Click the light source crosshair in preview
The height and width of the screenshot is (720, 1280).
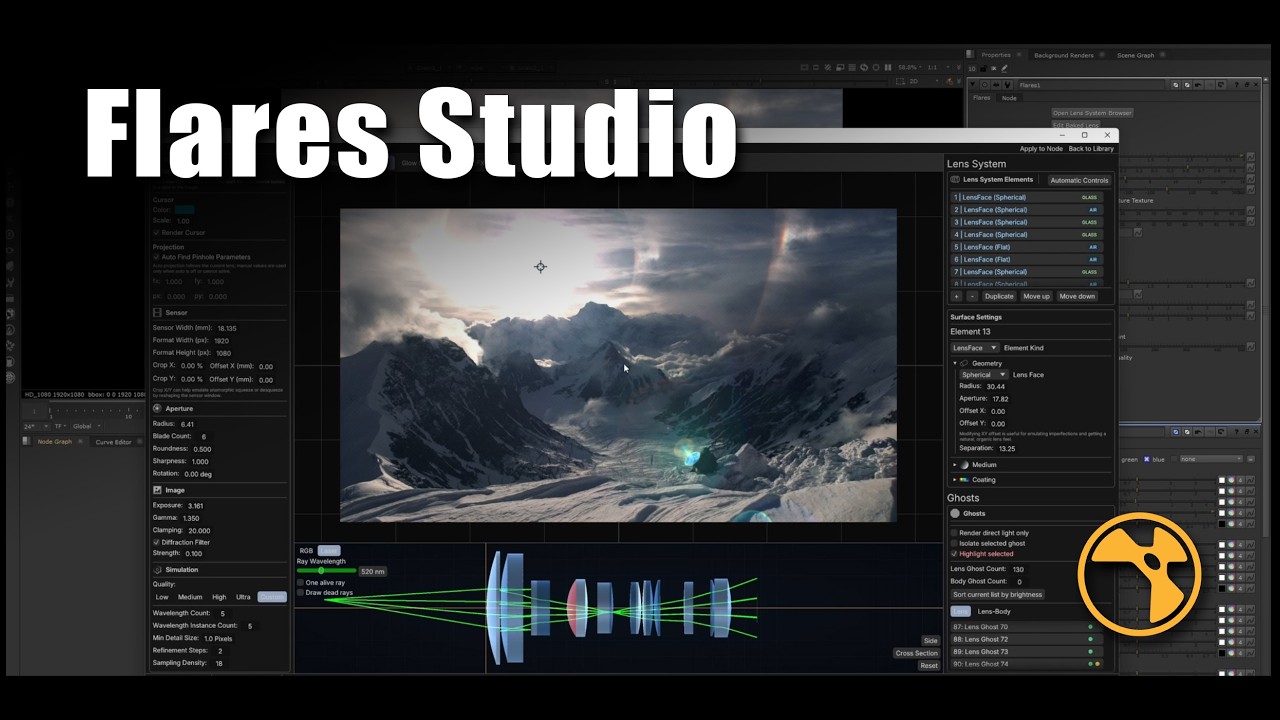[x=541, y=267]
